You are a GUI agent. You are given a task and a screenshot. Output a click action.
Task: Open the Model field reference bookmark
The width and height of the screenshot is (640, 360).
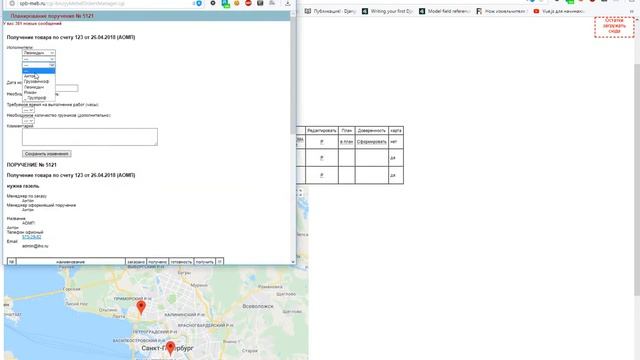445,11
